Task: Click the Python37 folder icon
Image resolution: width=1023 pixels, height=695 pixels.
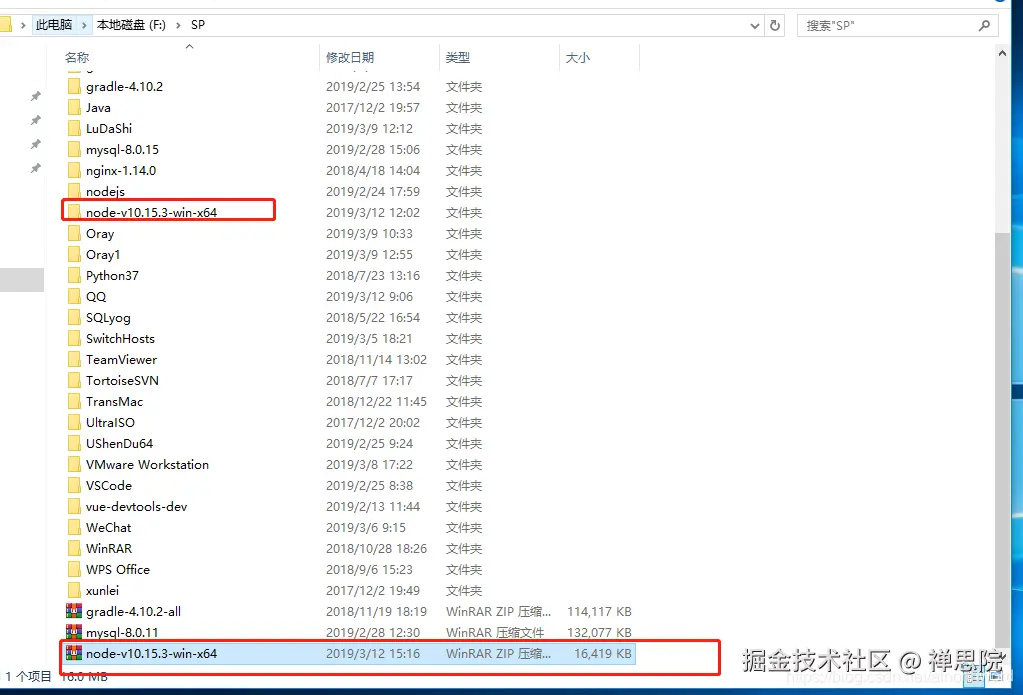Action: 74,275
